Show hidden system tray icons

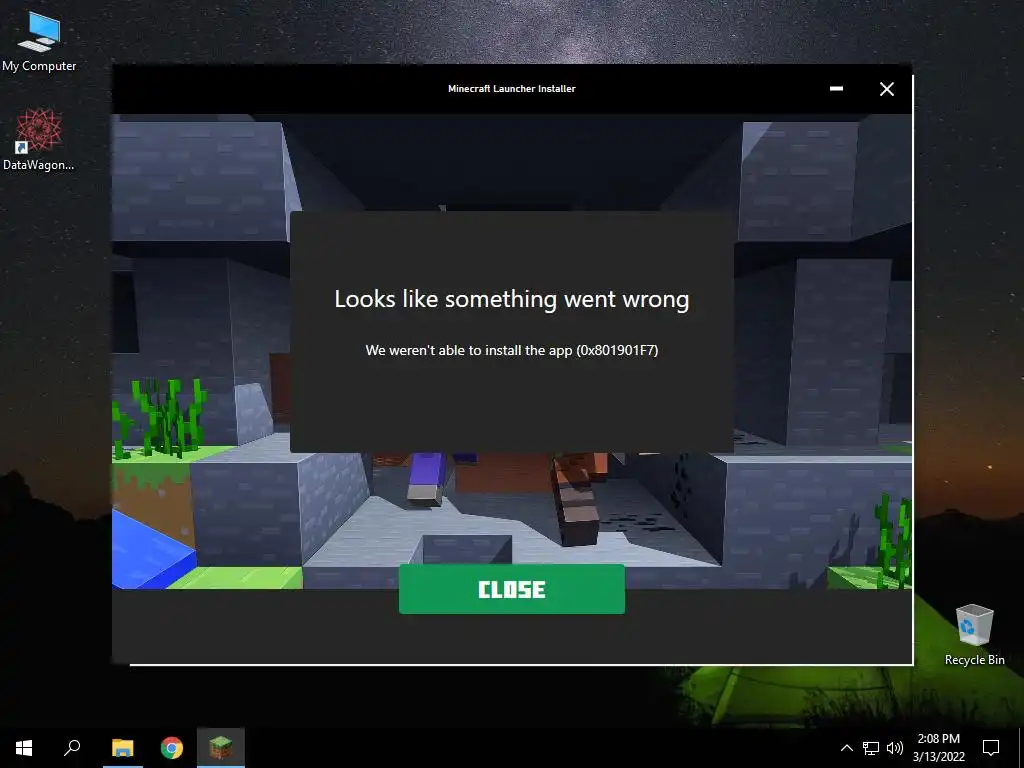click(x=846, y=748)
